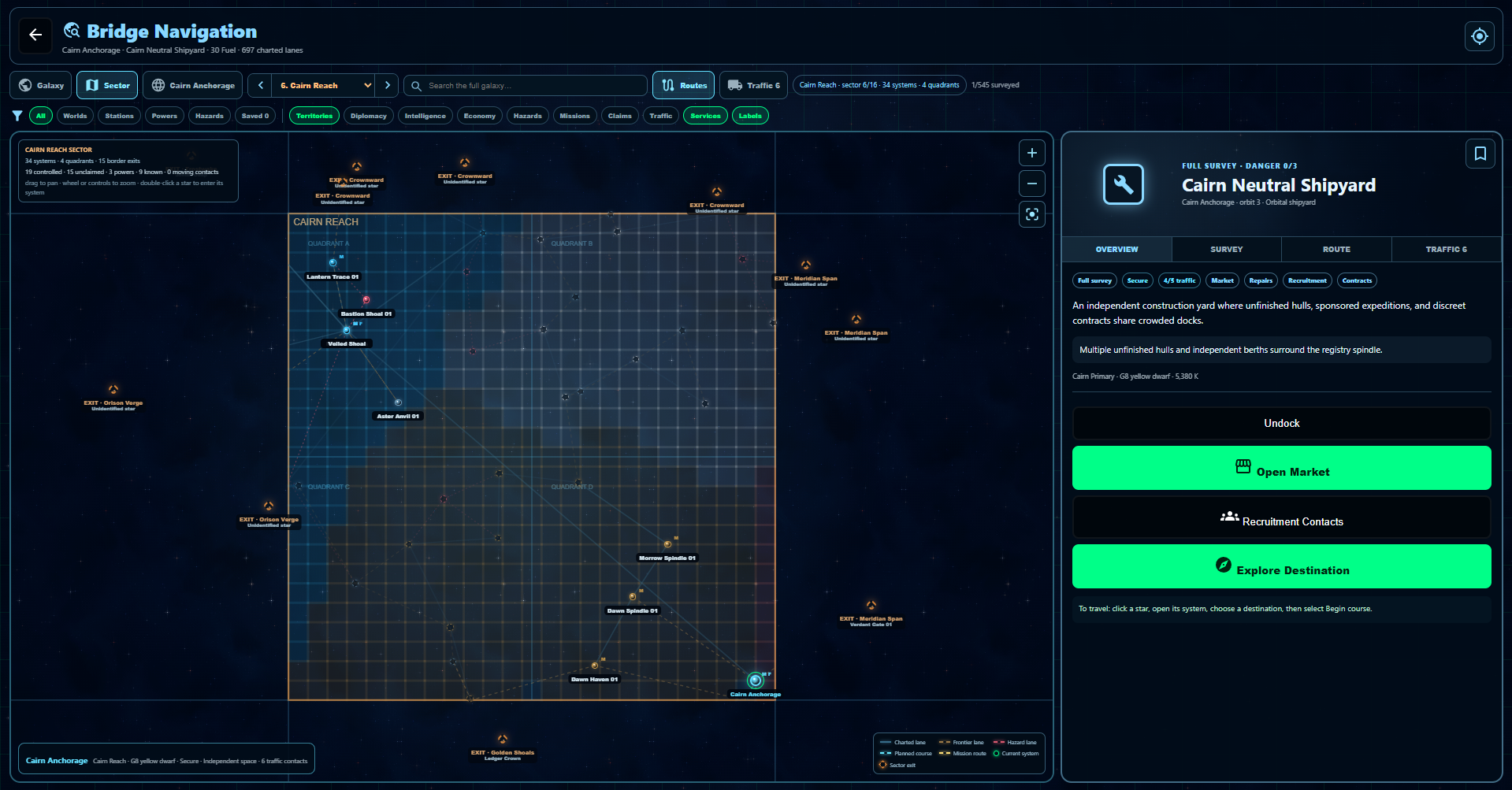Click Explore Destination
Viewport: 1512px width, 790px height.
pyautogui.click(x=1281, y=566)
